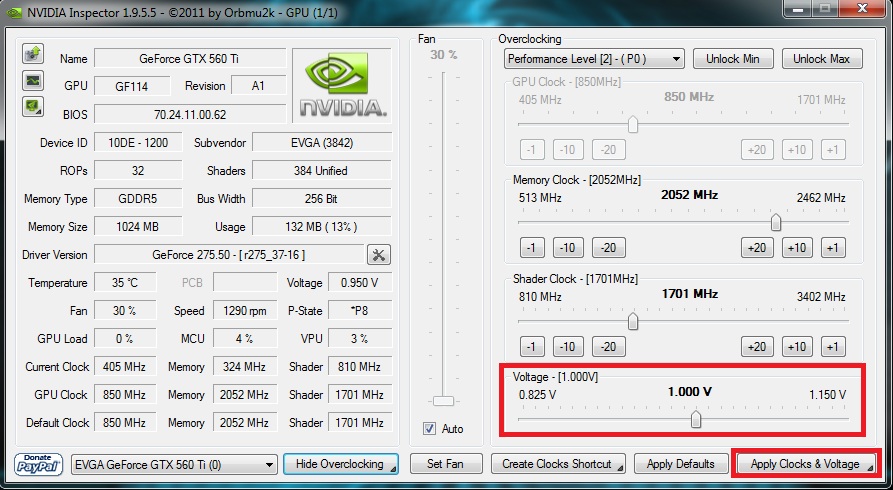The height and width of the screenshot is (490, 893).
Task: Increase Memory Clock by 10 MHz
Action: click(x=797, y=248)
